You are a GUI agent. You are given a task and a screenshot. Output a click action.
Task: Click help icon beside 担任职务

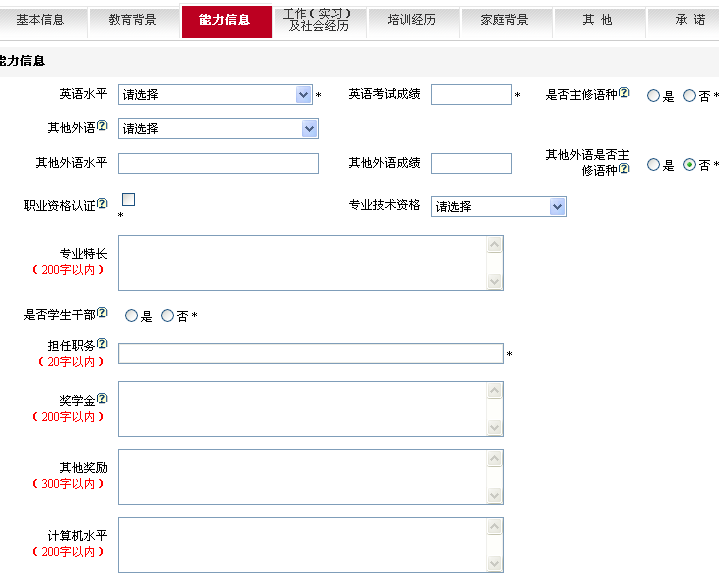coord(102,344)
